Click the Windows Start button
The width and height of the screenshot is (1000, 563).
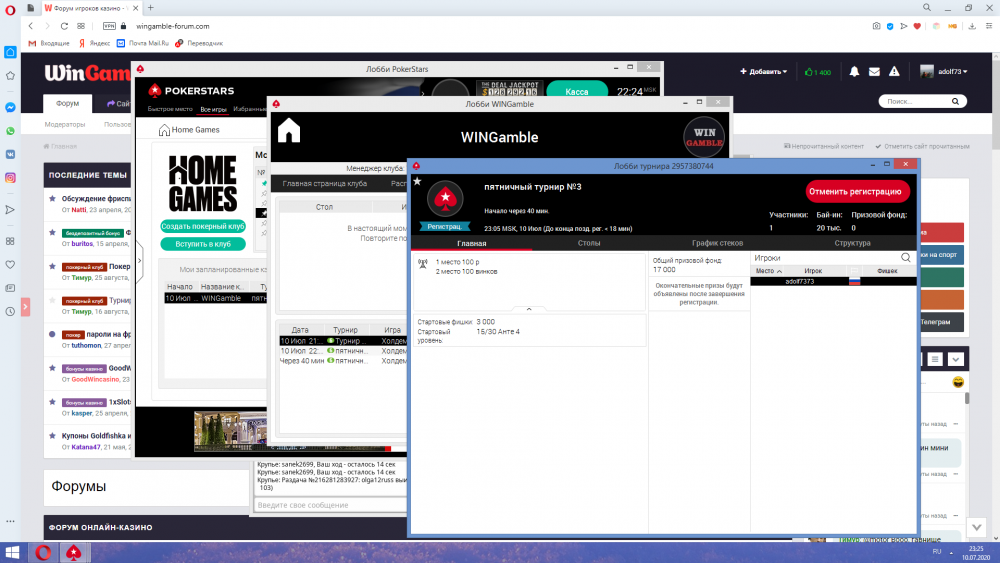pos(14,552)
